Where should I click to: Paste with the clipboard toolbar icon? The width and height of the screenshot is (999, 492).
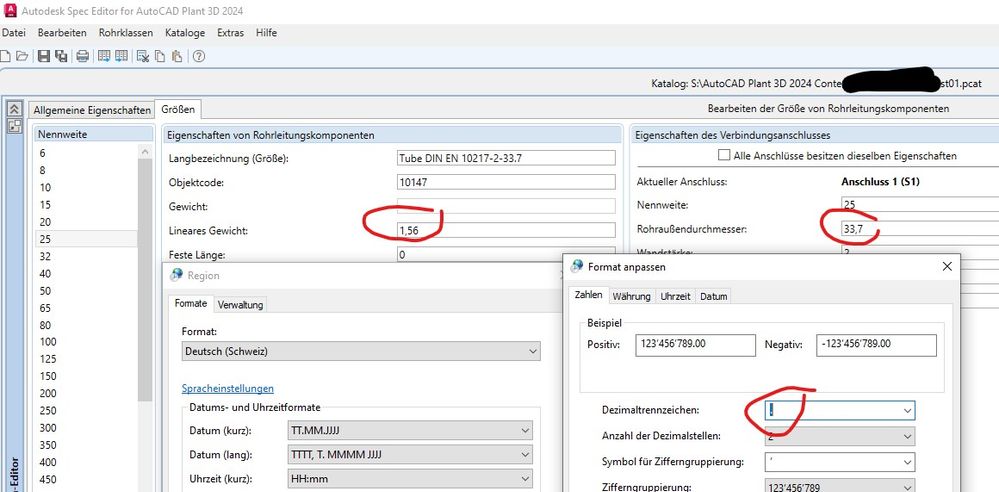tap(176, 56)
